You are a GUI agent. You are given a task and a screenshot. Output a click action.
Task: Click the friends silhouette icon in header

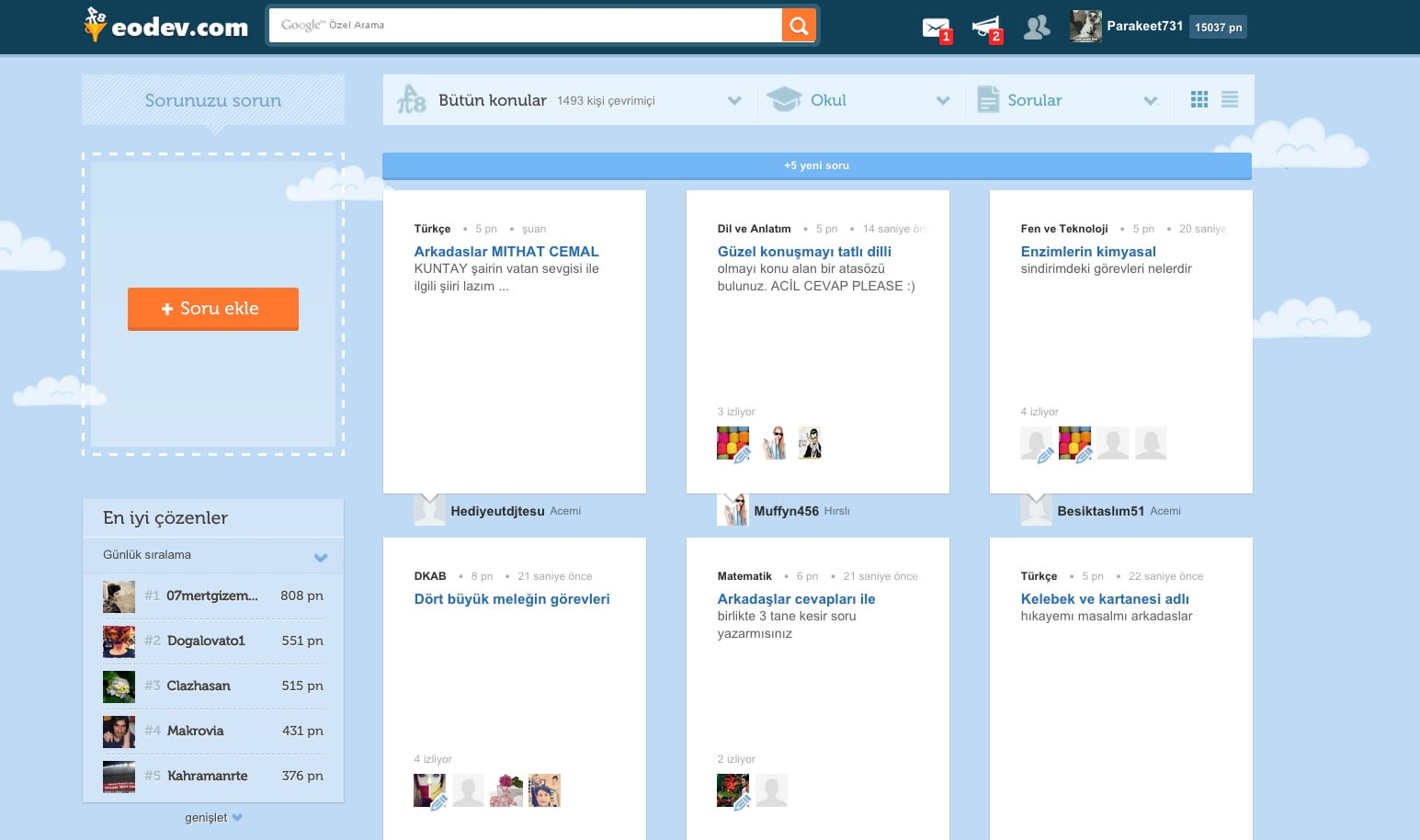pyautogui.click(x=1037, y=28)
